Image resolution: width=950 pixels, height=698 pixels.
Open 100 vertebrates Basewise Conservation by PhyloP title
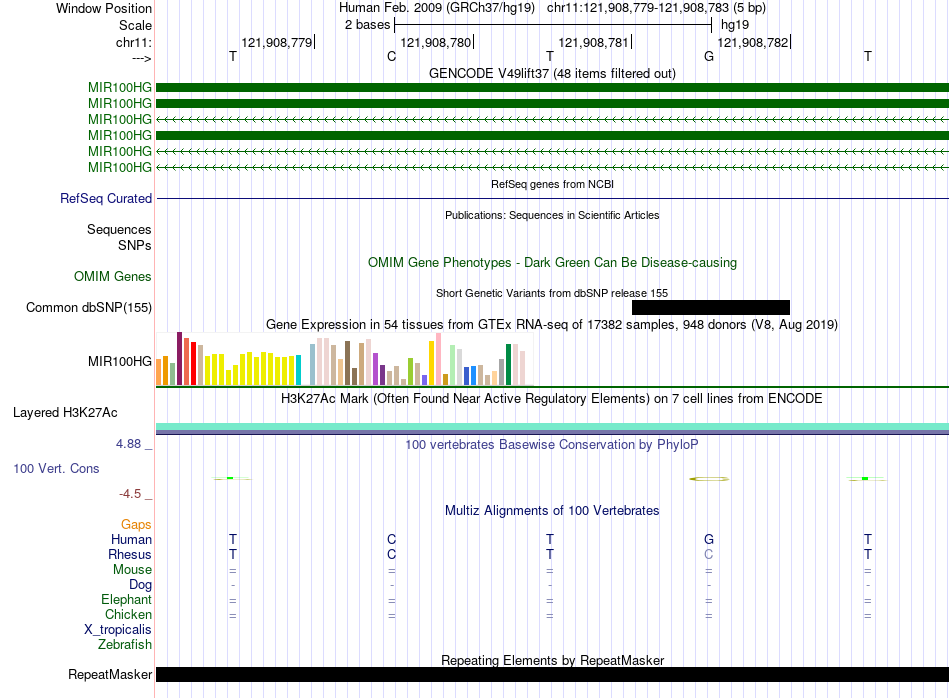pyautogui.click(x=552, y=444)
